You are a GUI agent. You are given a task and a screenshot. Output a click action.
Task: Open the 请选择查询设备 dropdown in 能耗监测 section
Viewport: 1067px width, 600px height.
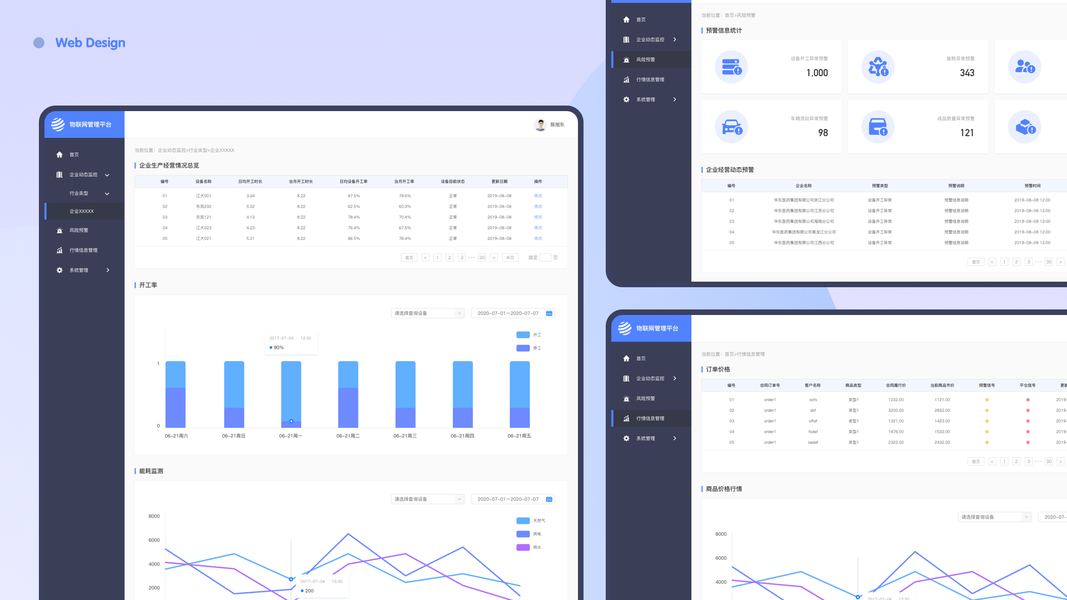[427, 499]
